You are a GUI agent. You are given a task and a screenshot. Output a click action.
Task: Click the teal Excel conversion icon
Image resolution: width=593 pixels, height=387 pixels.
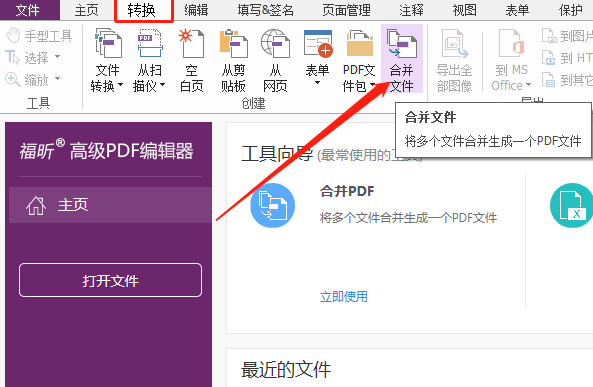pyautogui.click(x=571, y=205)
